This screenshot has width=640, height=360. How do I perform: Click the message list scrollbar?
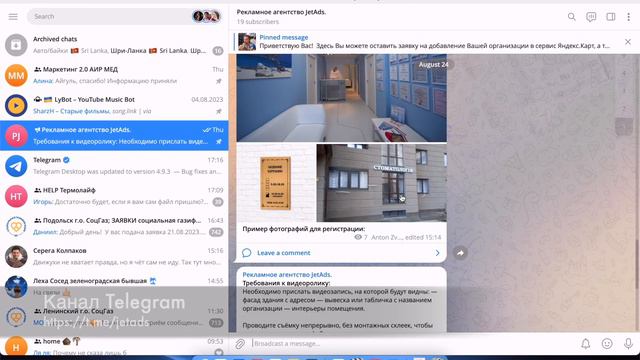coord(638,265)
